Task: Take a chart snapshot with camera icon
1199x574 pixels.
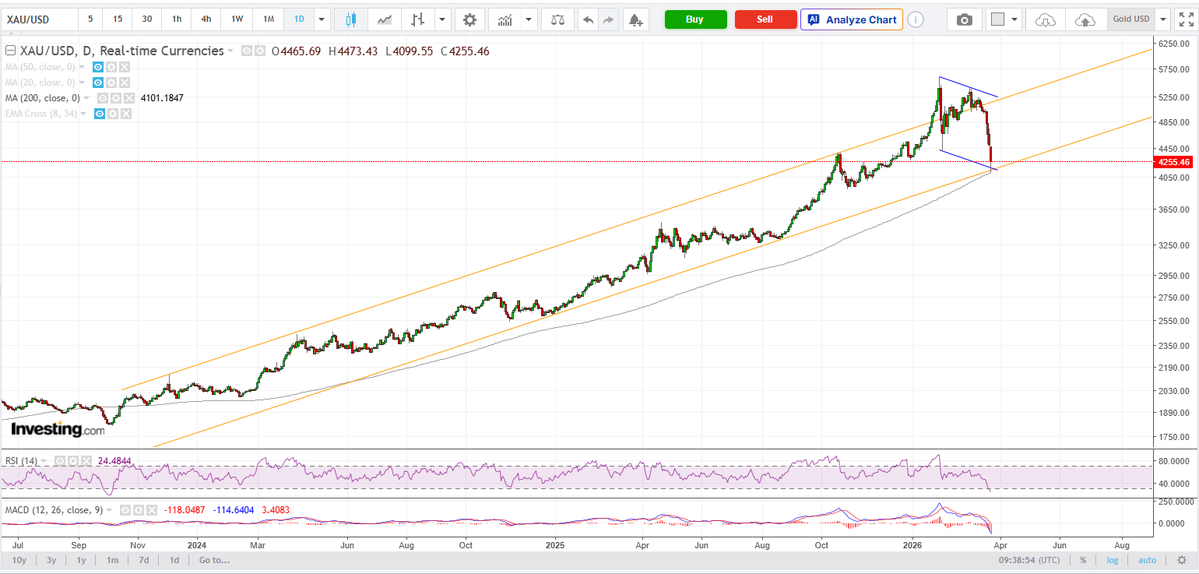Action: (965, 19)
